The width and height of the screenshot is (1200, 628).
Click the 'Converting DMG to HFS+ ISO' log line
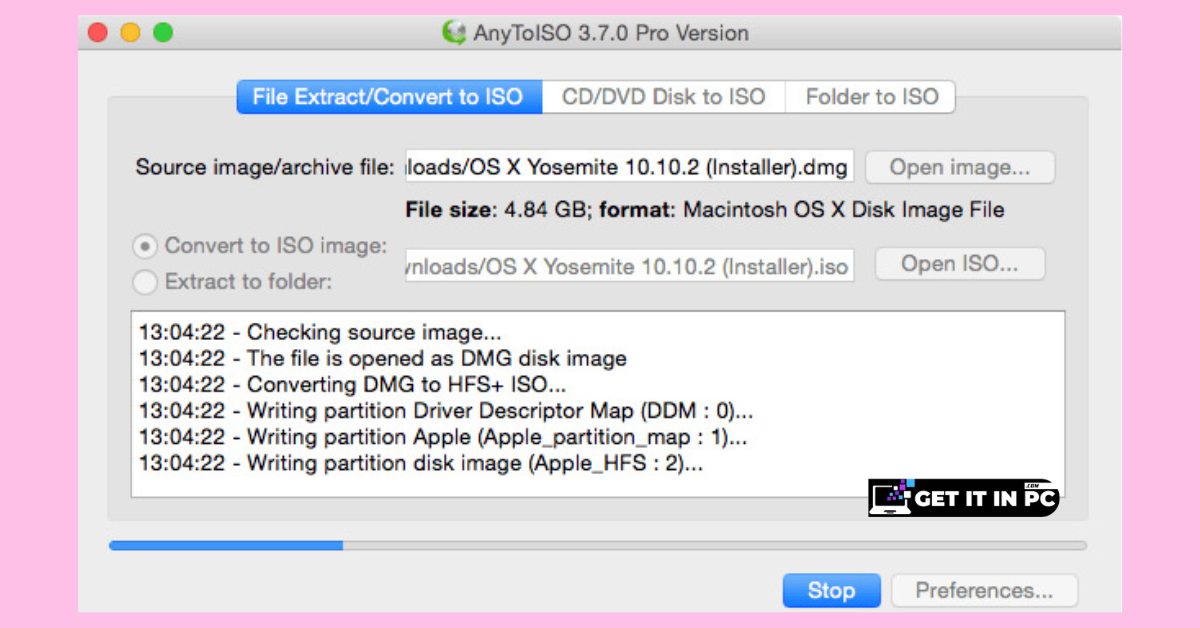(x=353, y=384)
